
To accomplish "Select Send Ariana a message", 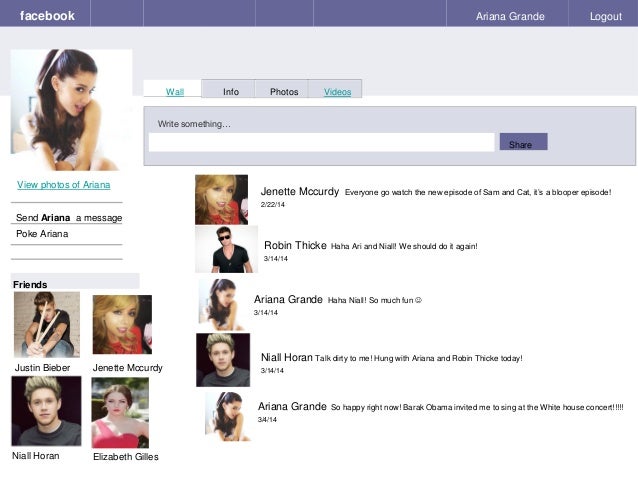I will (69, 218).
